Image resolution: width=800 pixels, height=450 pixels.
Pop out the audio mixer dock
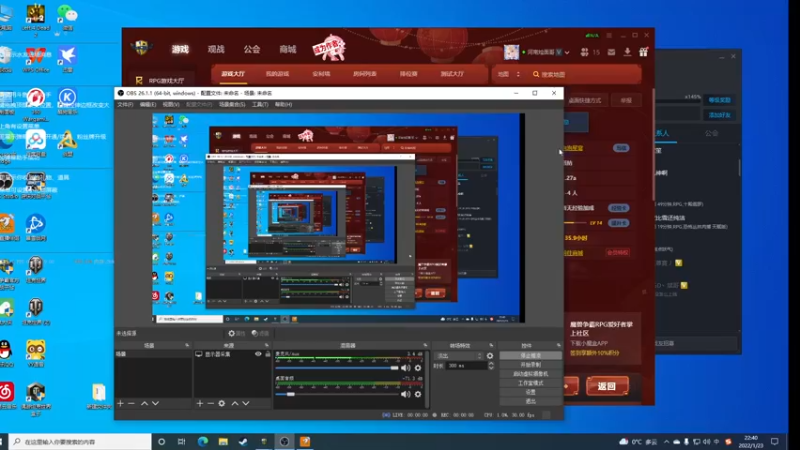pyautogui.click(x=425, y=345)
